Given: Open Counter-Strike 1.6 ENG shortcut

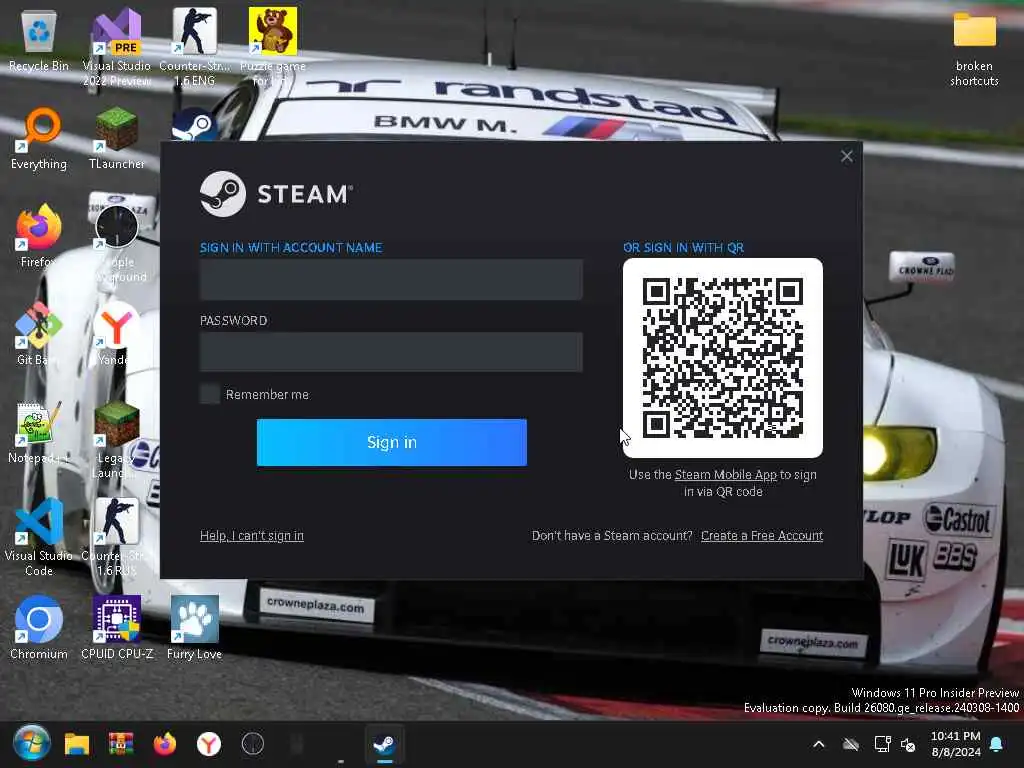Looking at the screenshot, I should [x=194, y=47].
